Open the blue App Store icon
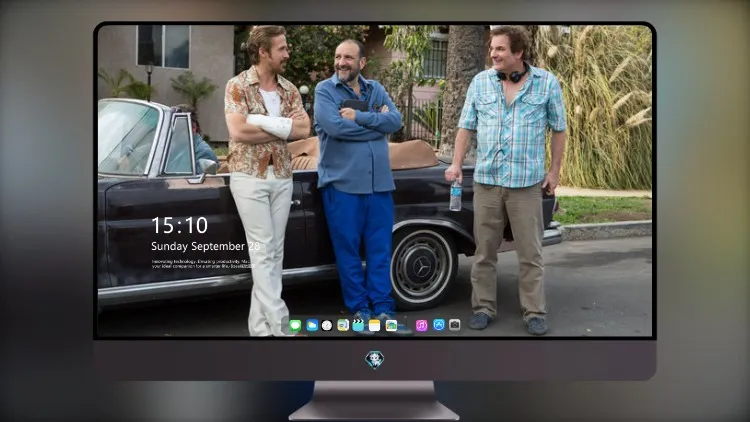The height and width of the screenshot is (422, 750). 439,325
